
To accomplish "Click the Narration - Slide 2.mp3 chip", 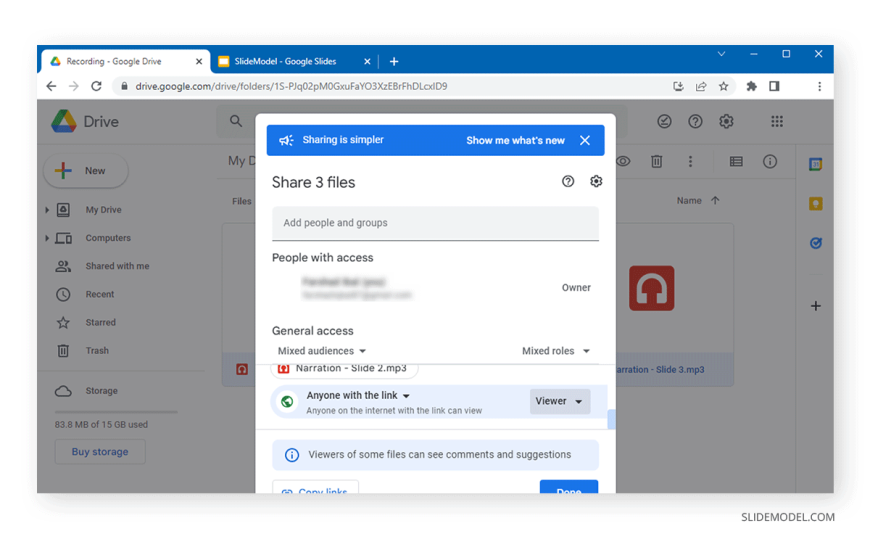I will 344,368.
